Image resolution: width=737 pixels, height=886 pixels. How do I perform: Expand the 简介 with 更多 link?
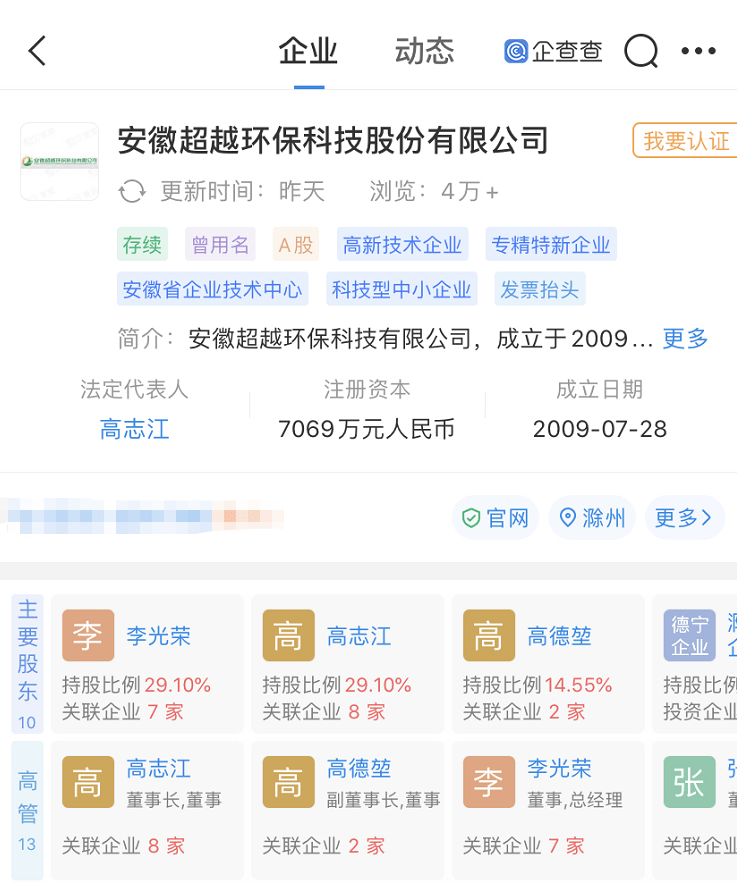685,338
